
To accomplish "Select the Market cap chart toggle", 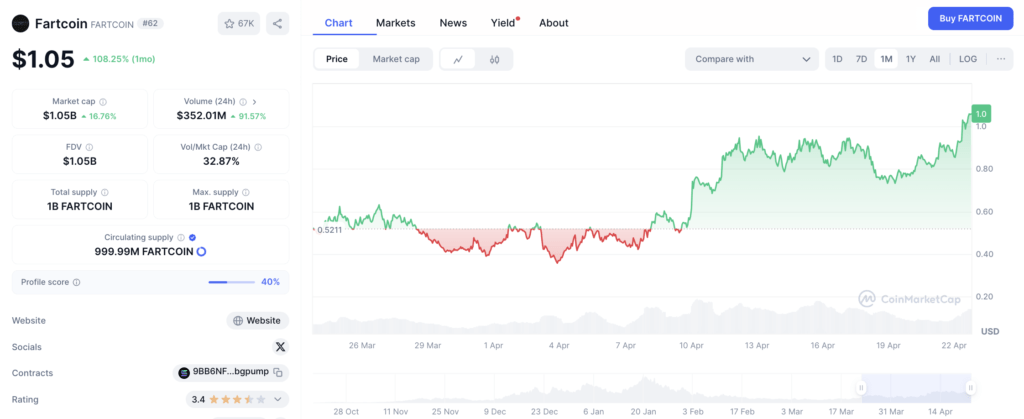I will coord(396,59).
